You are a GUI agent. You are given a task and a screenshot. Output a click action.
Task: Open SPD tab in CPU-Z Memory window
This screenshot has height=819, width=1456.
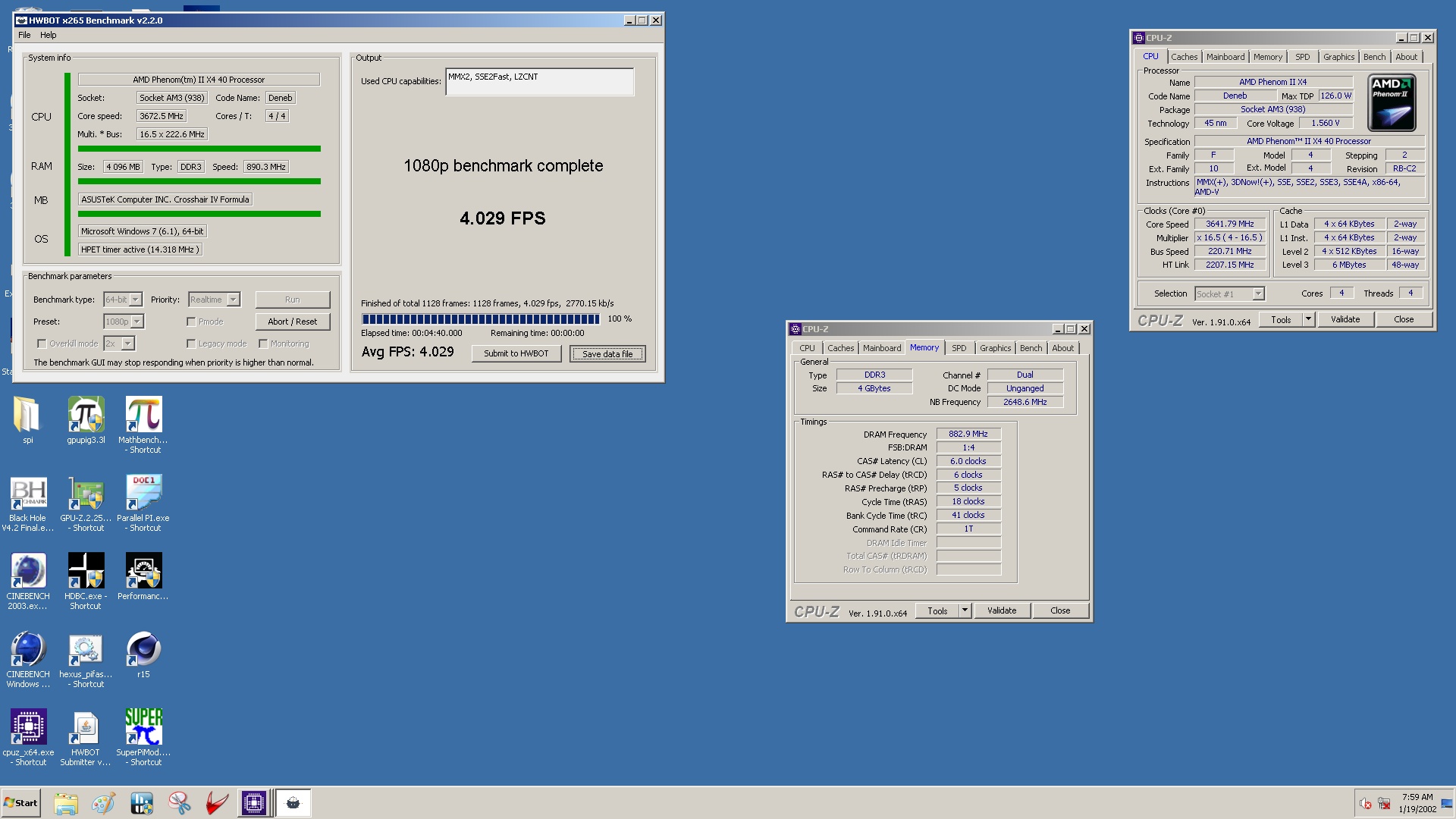pos(959,348)
